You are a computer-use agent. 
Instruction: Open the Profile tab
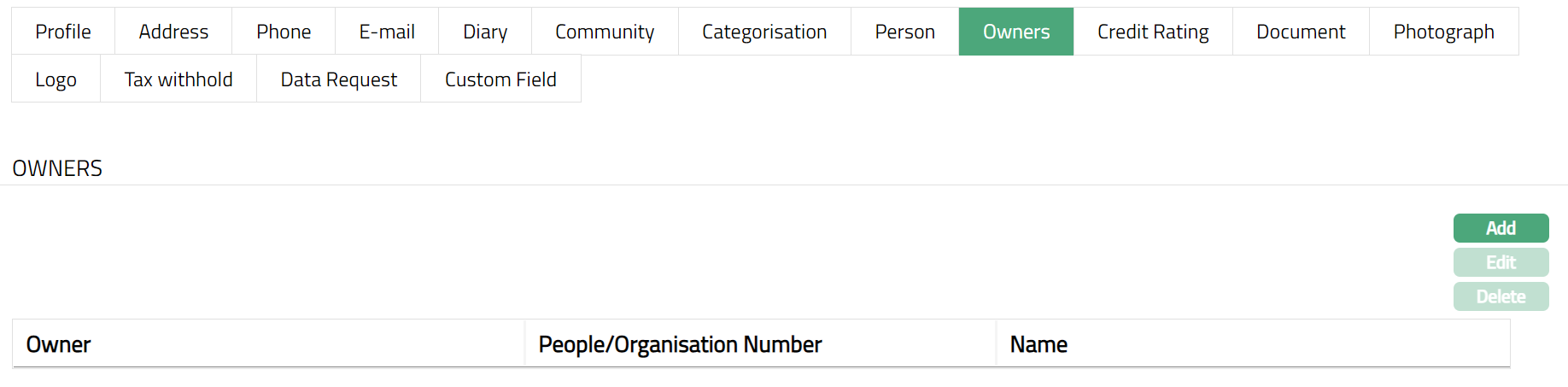pos(63,32)
